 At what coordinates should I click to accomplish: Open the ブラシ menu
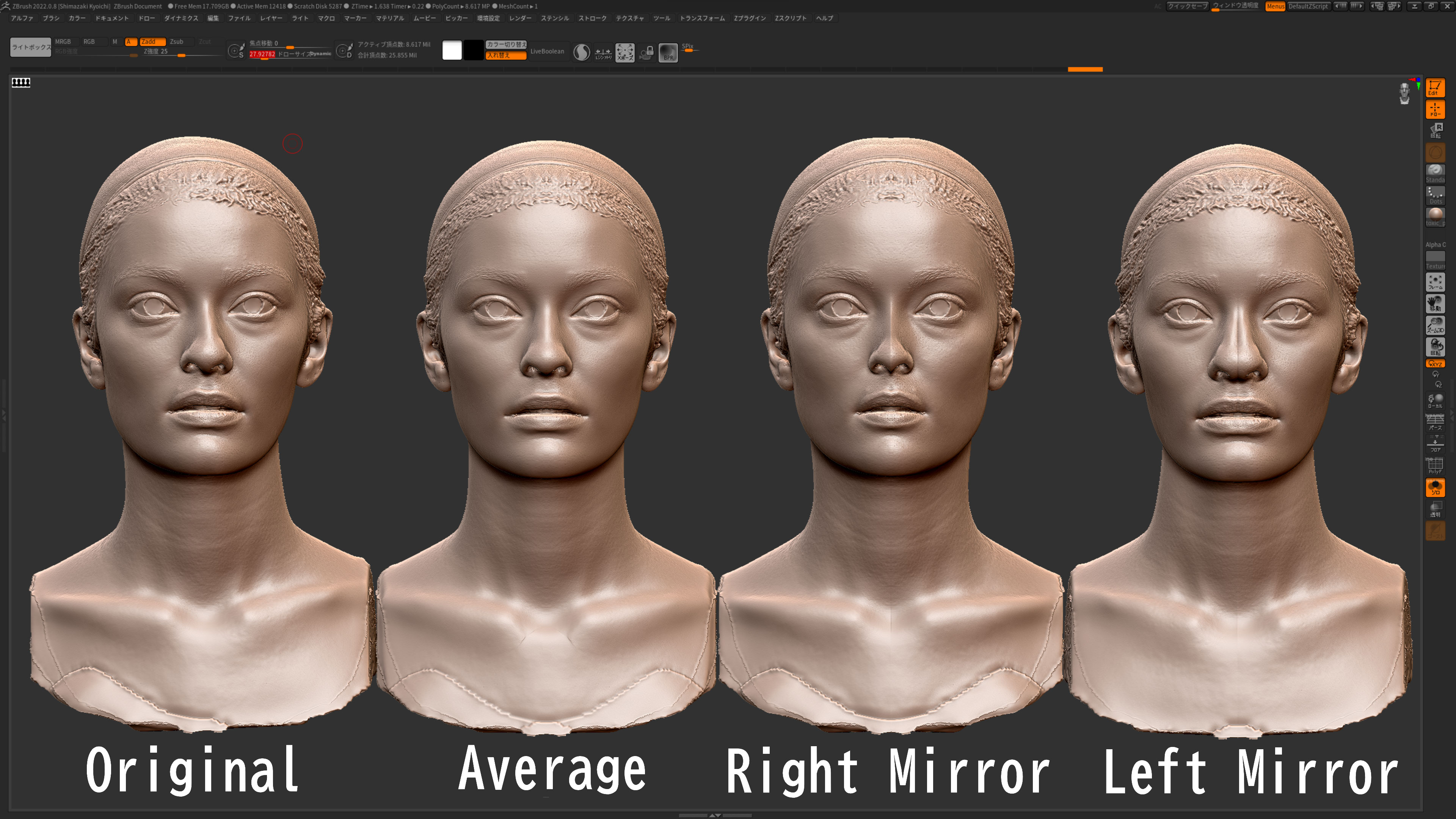[x=51, y=18]
